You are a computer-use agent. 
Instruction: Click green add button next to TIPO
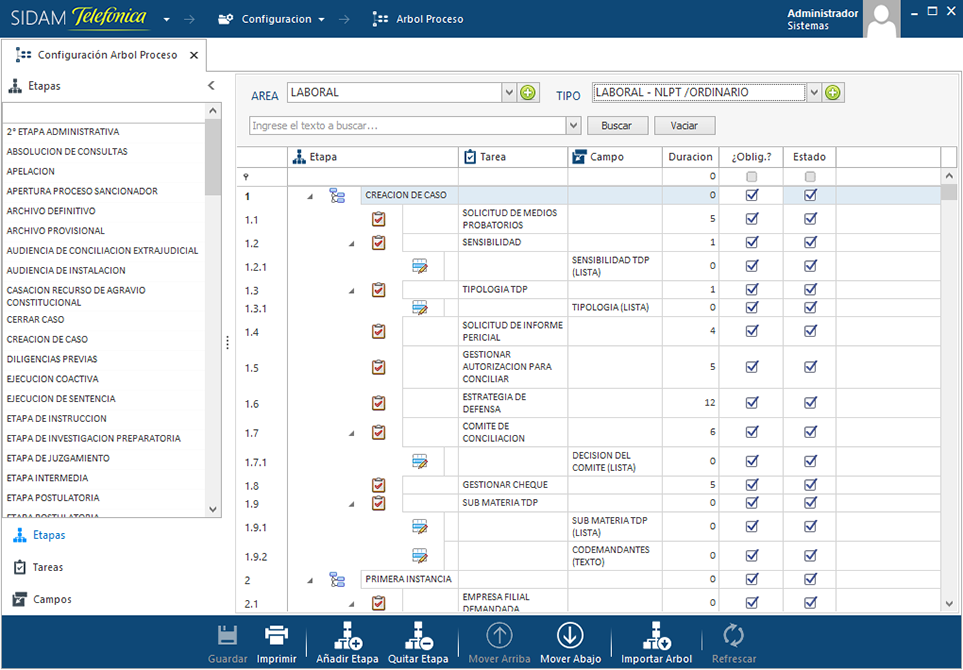point(832,93)
